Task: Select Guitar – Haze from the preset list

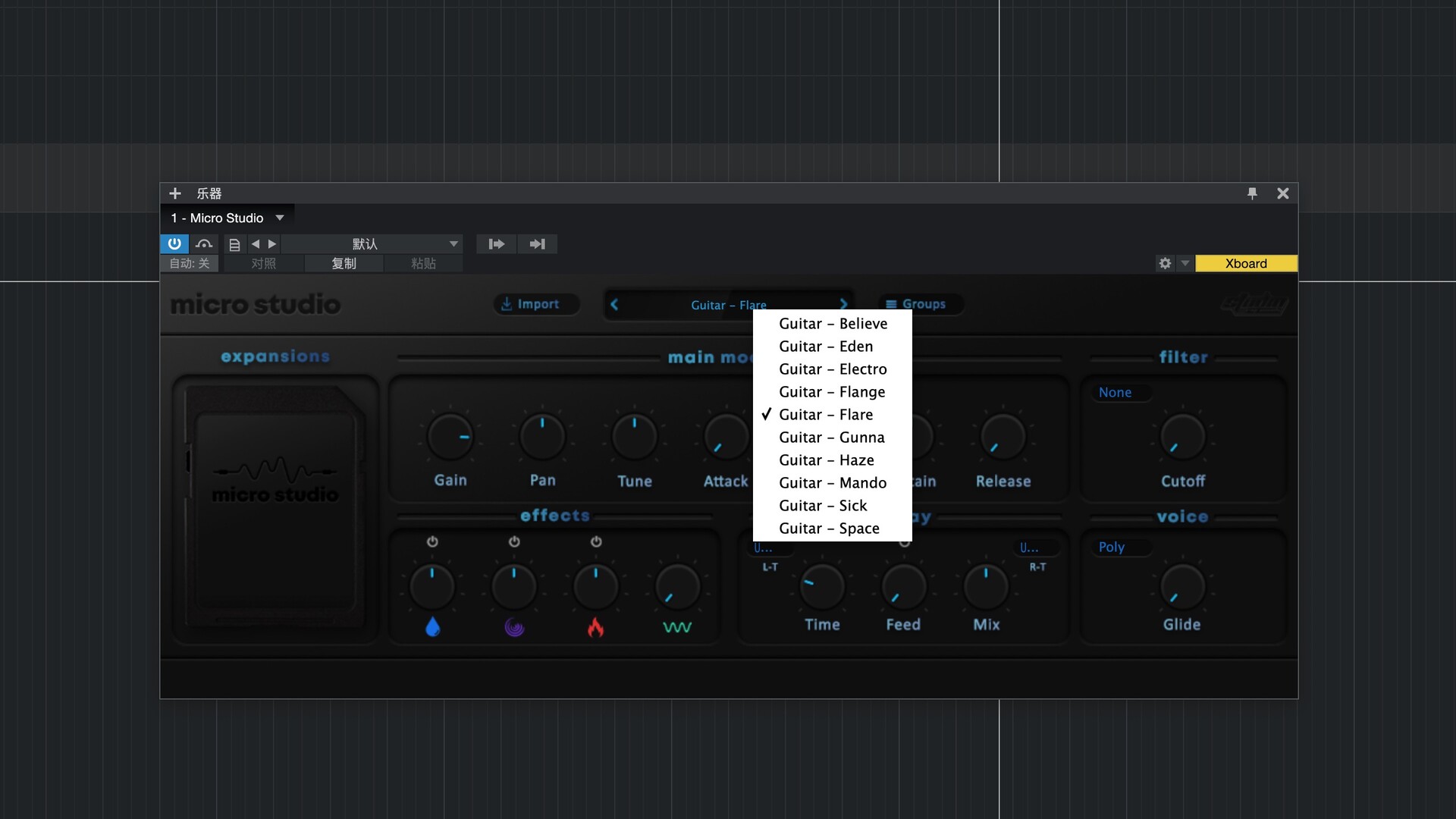Action: point(827,460)
